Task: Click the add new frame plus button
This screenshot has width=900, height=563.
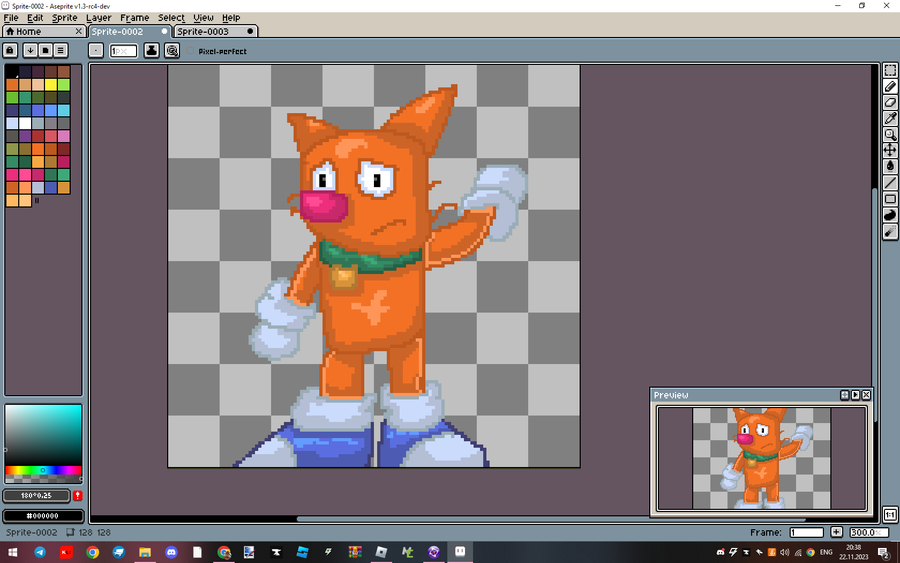Action: point(836,532)
